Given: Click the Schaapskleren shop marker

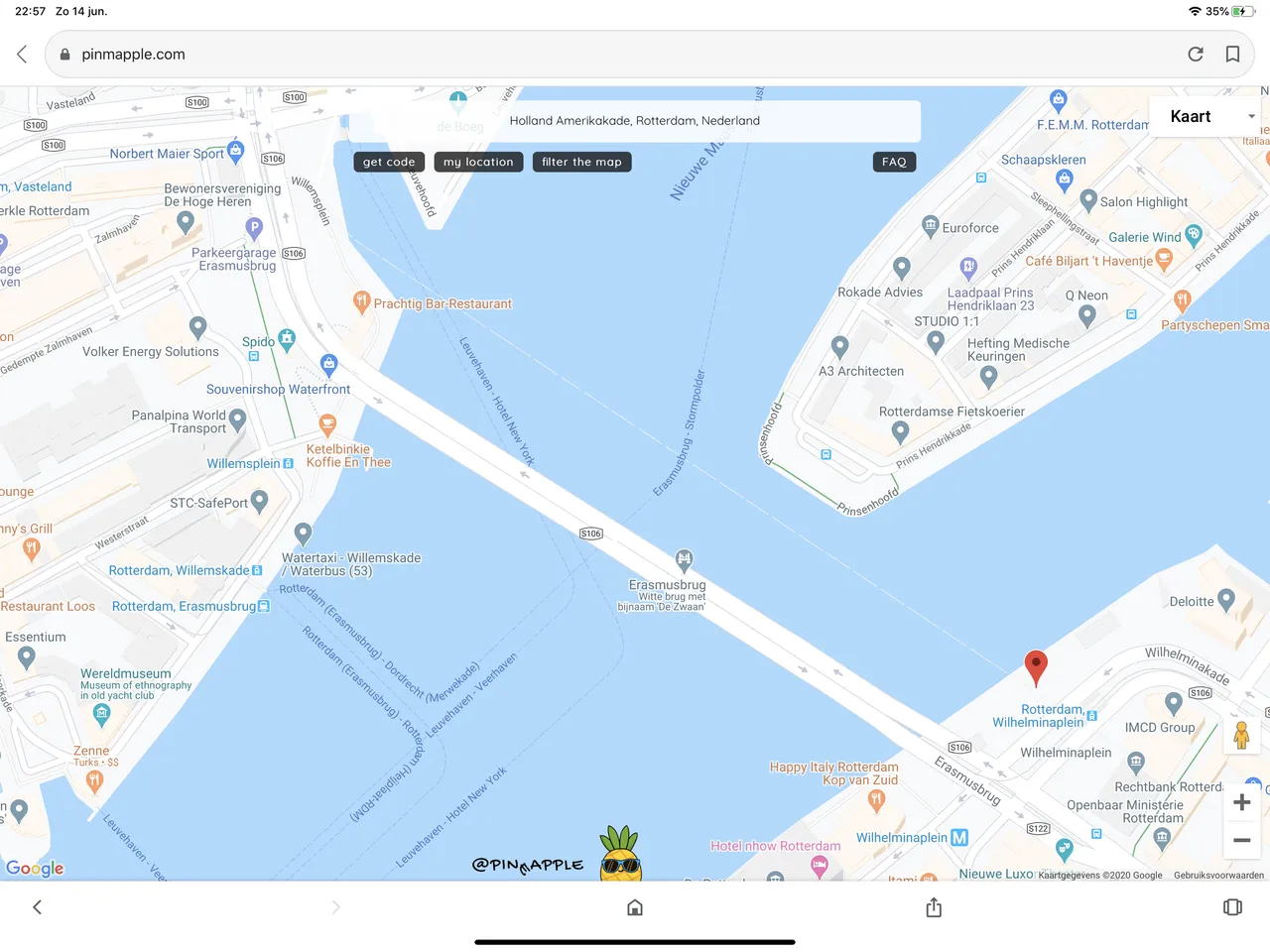Looking at the screenshot, I should tap(1065, 180).
